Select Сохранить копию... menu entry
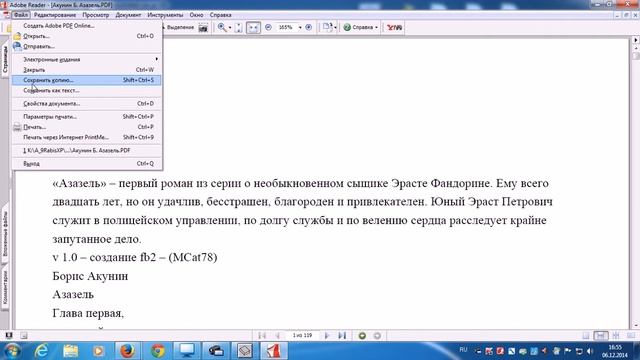 pyautogui.click(x=86, y=80)
